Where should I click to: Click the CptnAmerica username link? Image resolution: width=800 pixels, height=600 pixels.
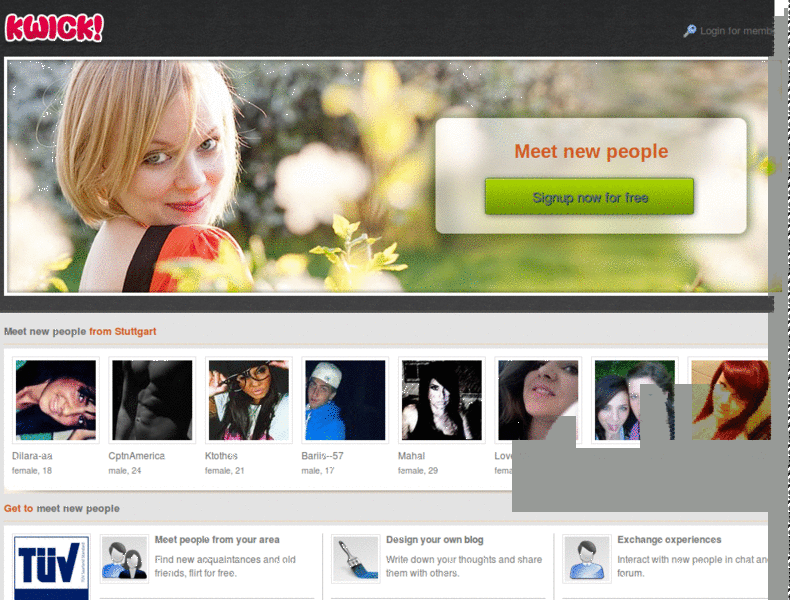pos(136,456)
